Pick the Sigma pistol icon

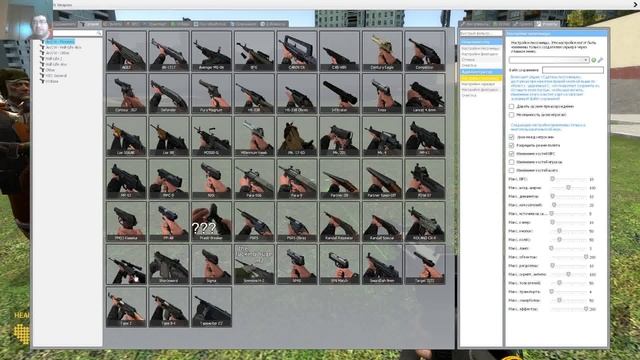pyautogui.click(x=211, y=264)
